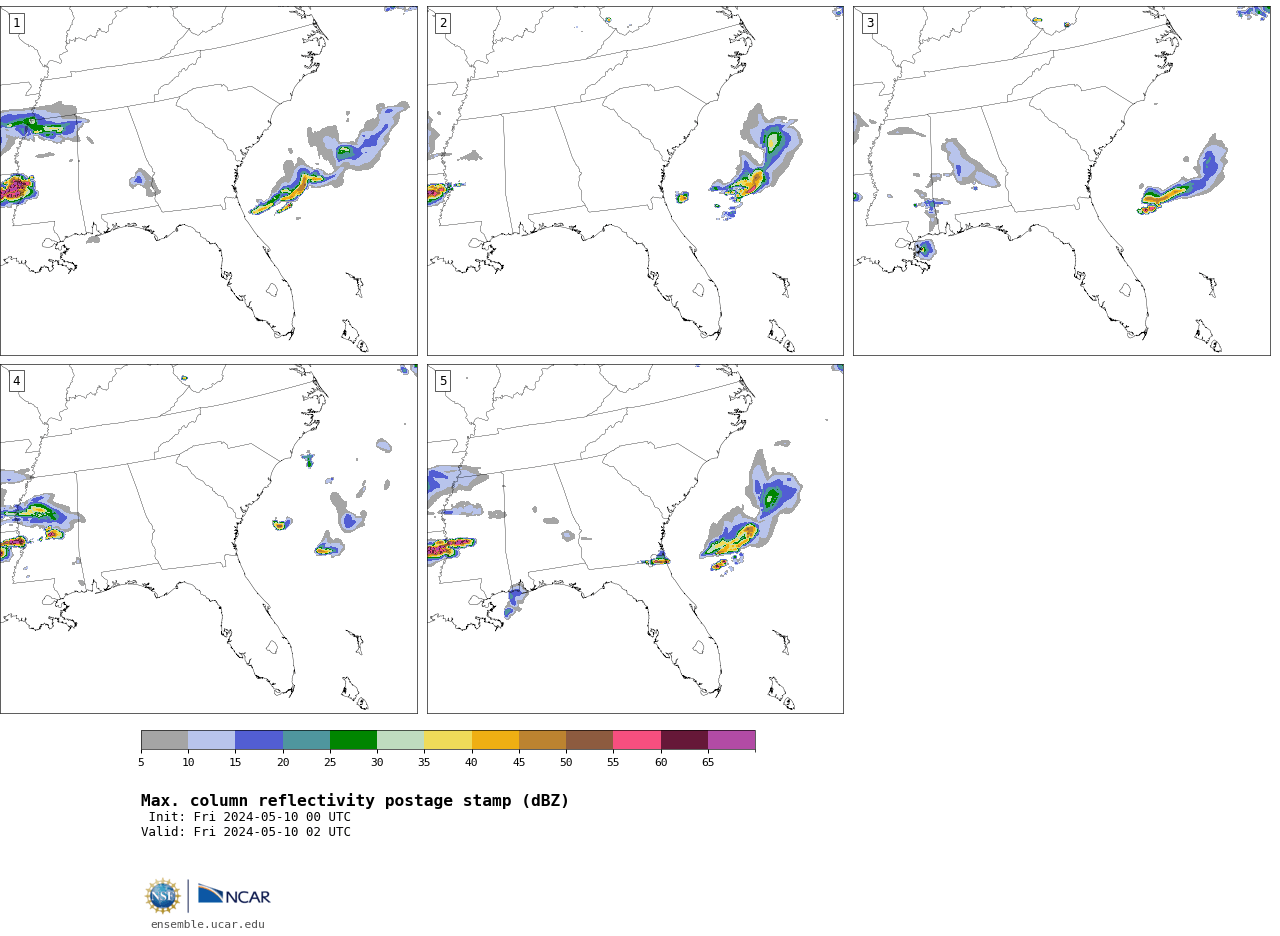Click the colorbar tick label 35

(424, 763)
